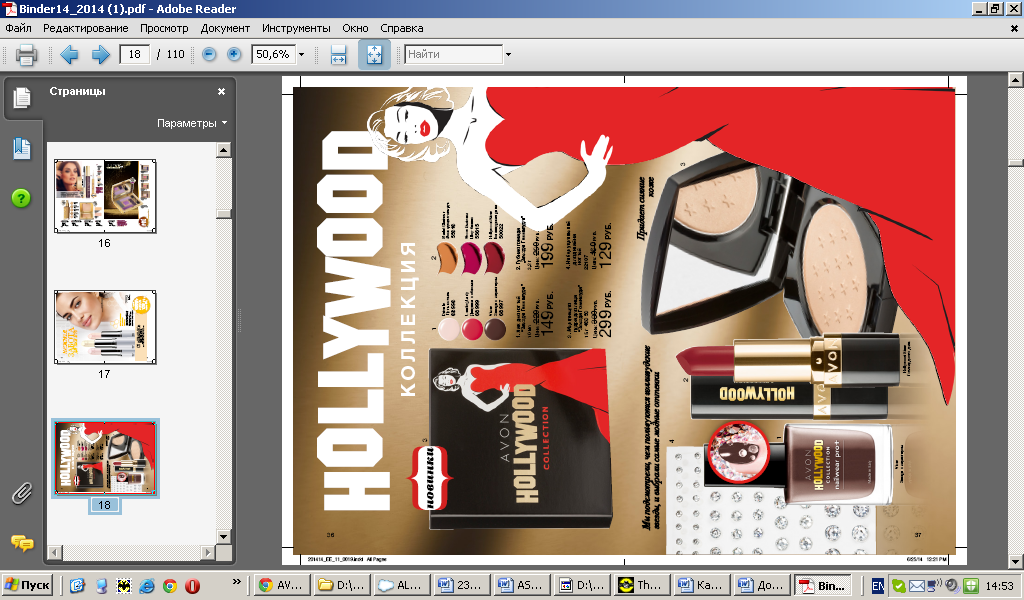Screen dimensions: 1024x600
Task: Click thumbnails panel scroll right arrow
Action: (x=208, y=552)
